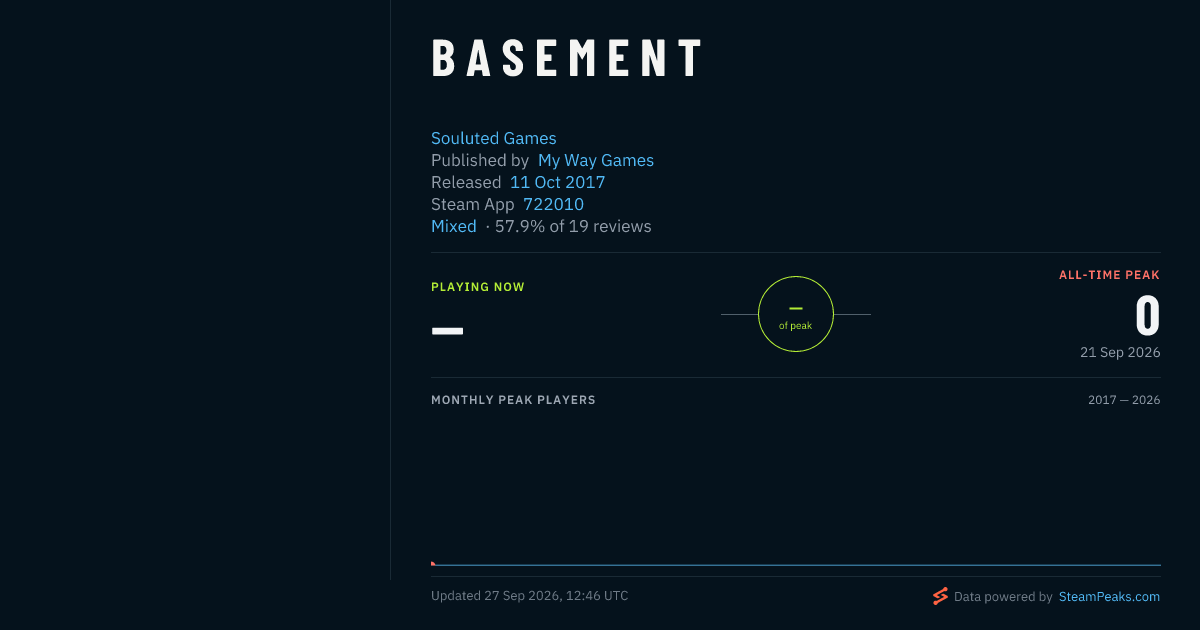This screenshot has height=630, width=1200.
Task: Click the all-time peak value 0
Action: 1147,316
